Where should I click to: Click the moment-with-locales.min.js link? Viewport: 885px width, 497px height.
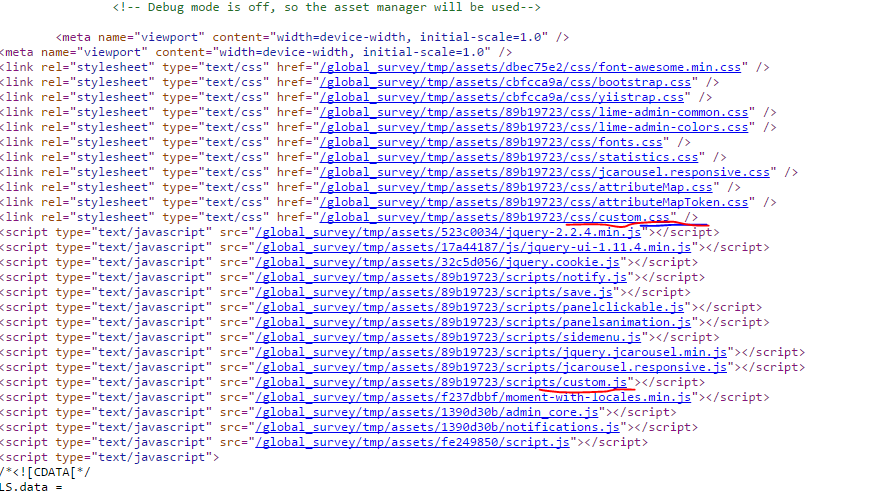(x=472, y=397)
